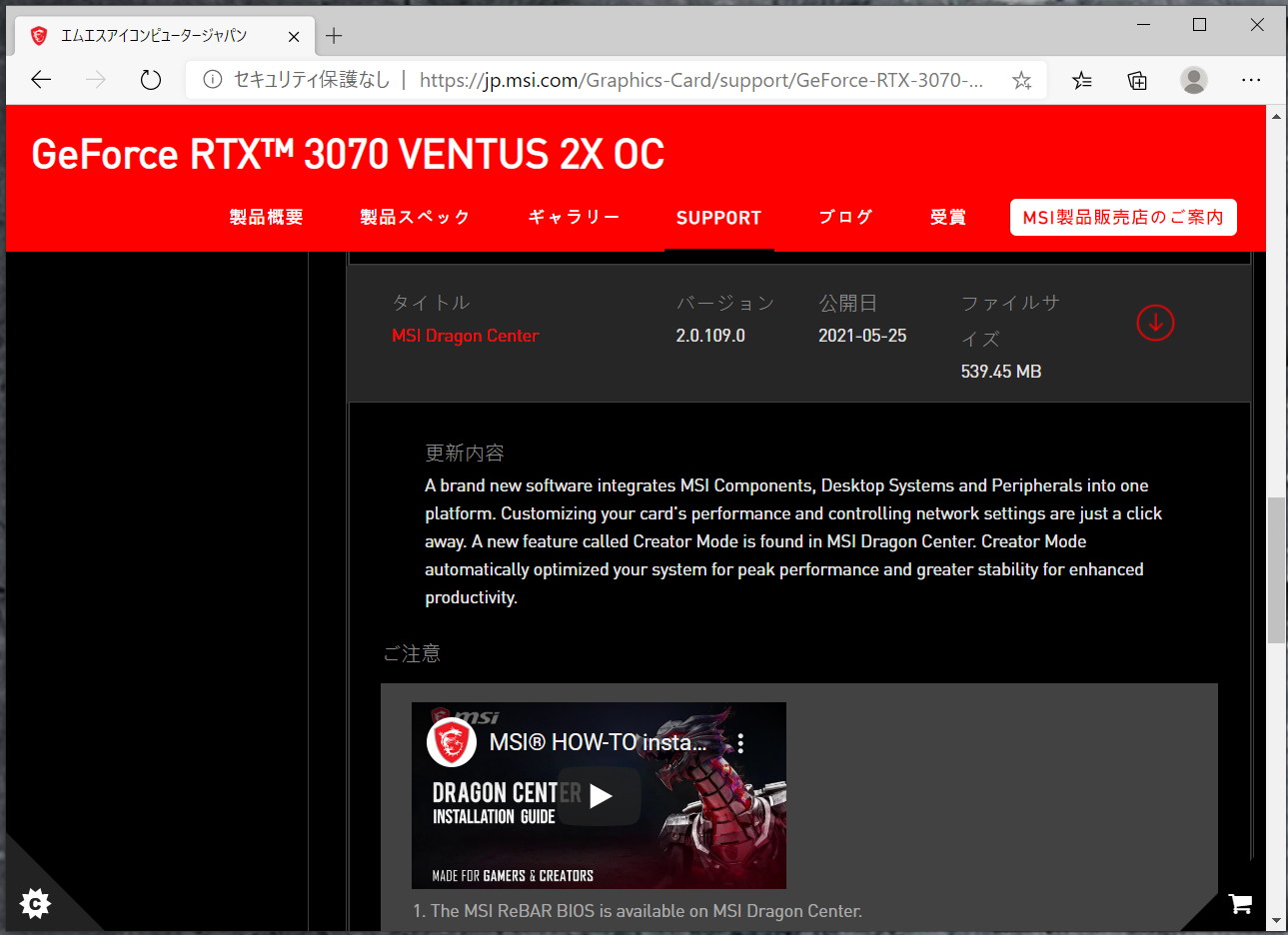Screen dimensions: 1288x935
Task: Click the 公開日 column label
Action: (848, 303)
